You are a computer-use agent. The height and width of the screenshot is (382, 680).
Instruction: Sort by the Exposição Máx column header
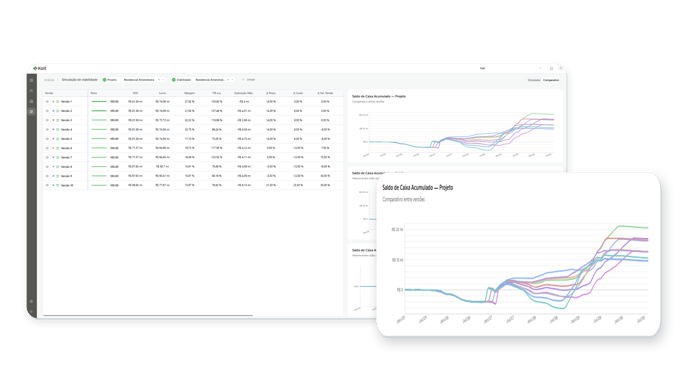coord(243,93)
